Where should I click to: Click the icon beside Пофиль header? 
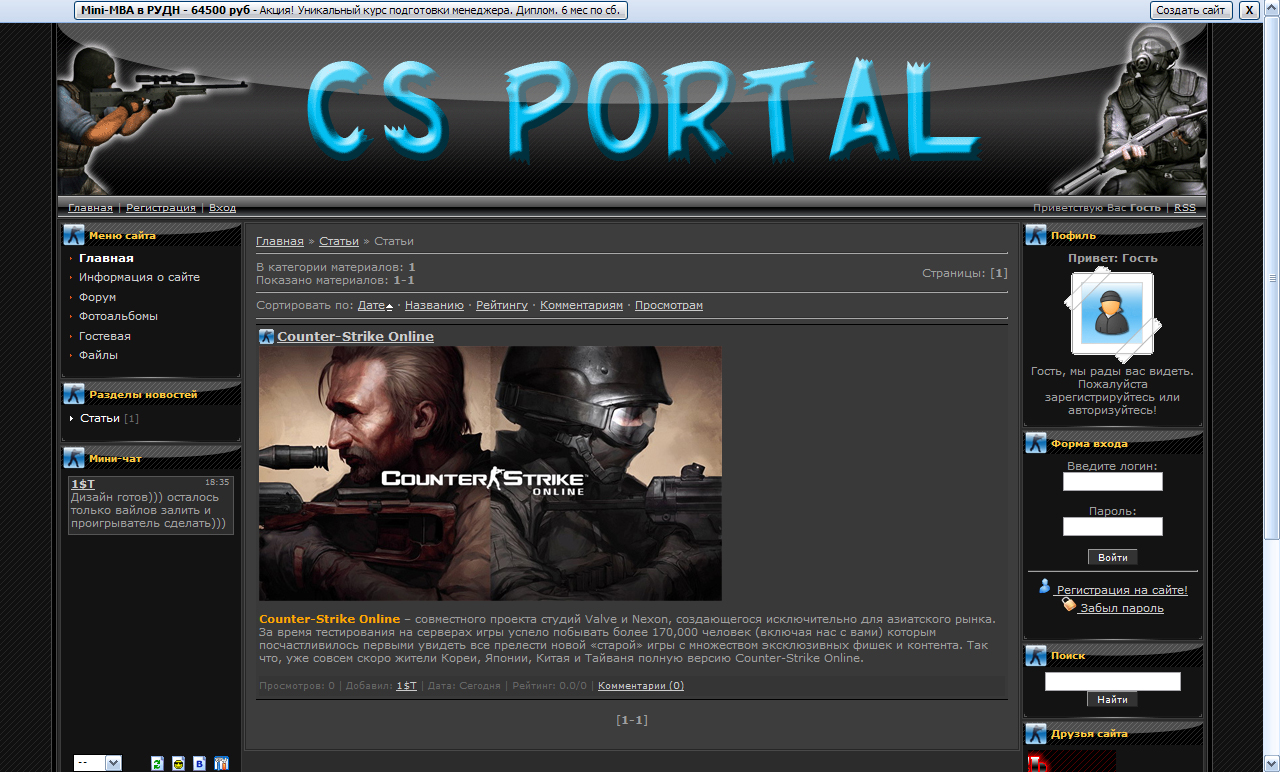[1036, 235]
